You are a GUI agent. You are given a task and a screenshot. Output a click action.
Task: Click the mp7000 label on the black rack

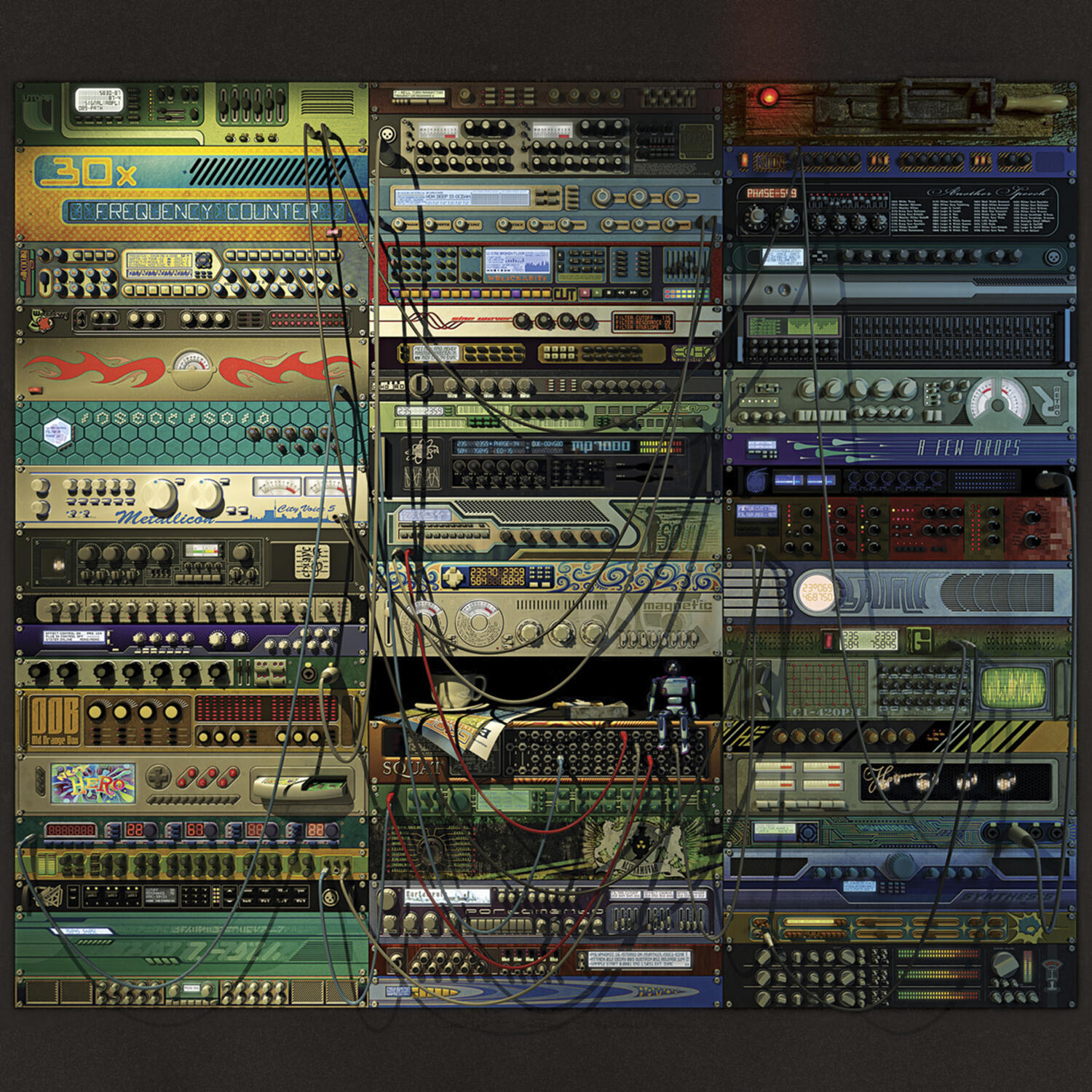(601, 446)
